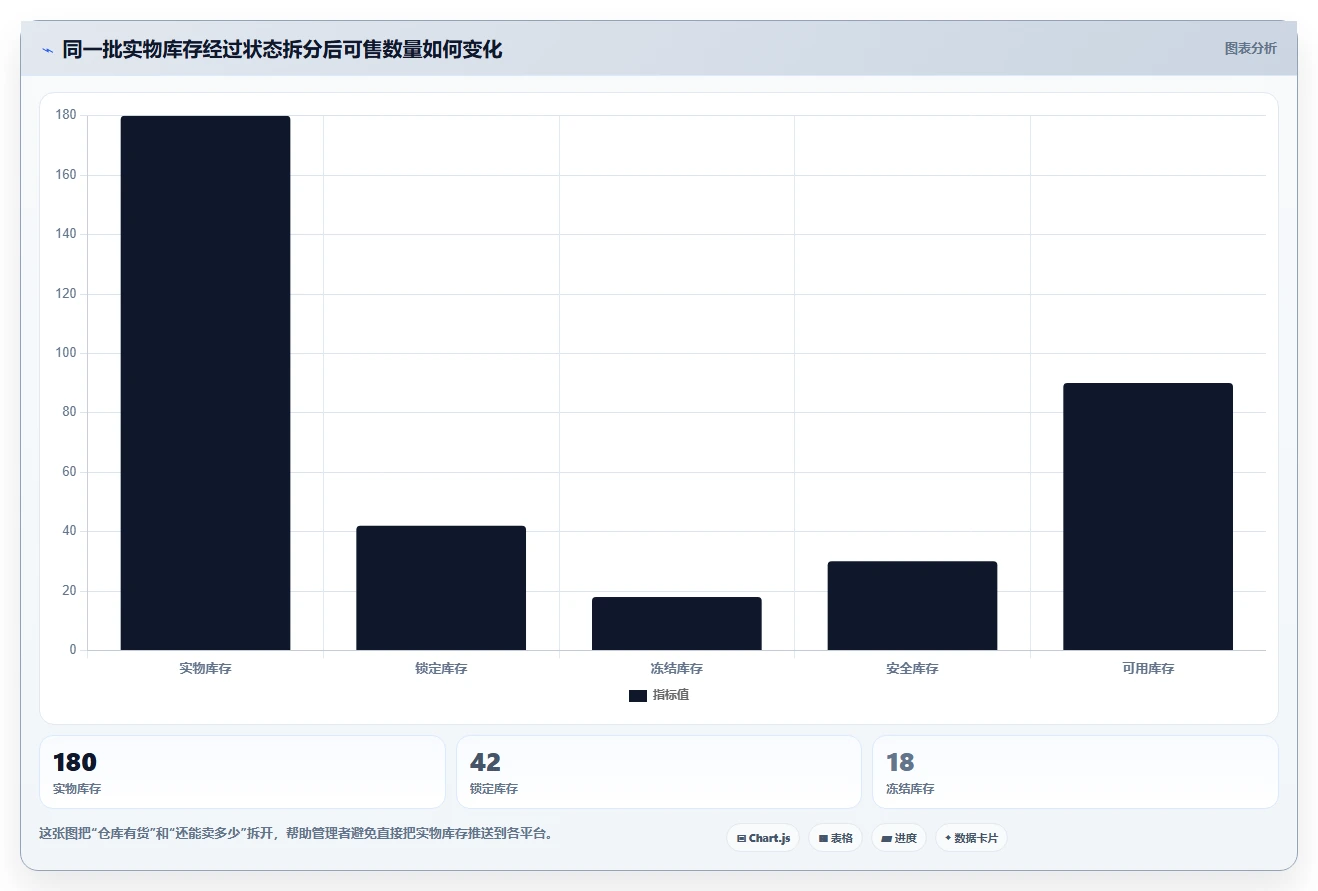Click the 锁定库存 x-axis label
Viewport: 1318px width, 891px height.
[441, 668]
